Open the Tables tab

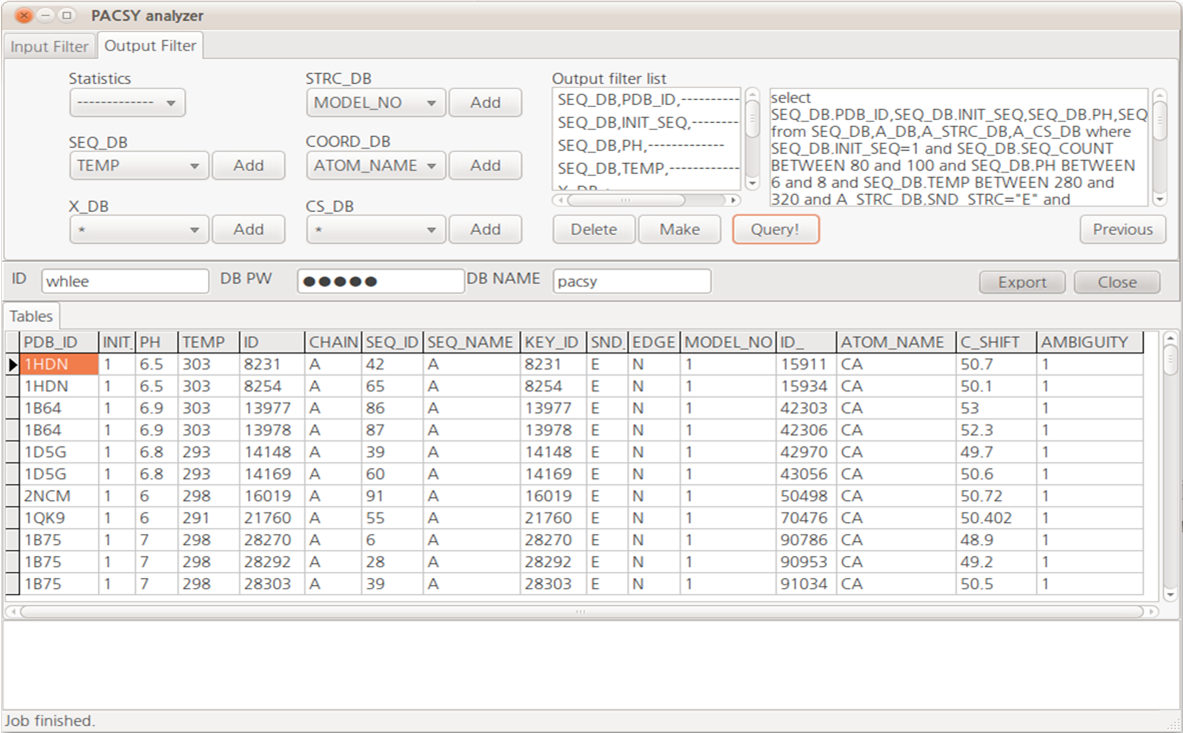tap(31, 316)
